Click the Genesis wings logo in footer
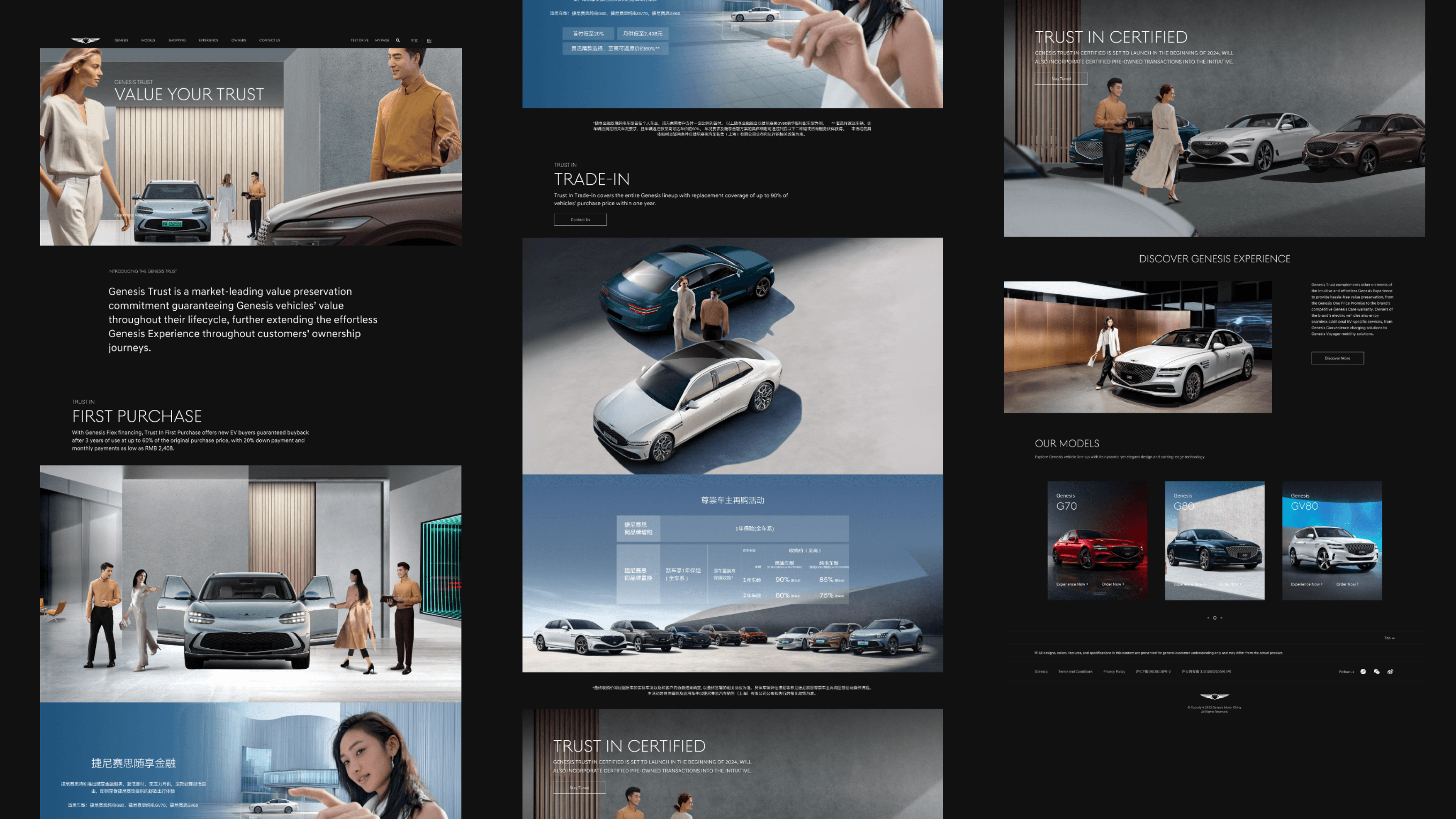The height and width of the screenshot is (819, 1456). point(1214,697)
